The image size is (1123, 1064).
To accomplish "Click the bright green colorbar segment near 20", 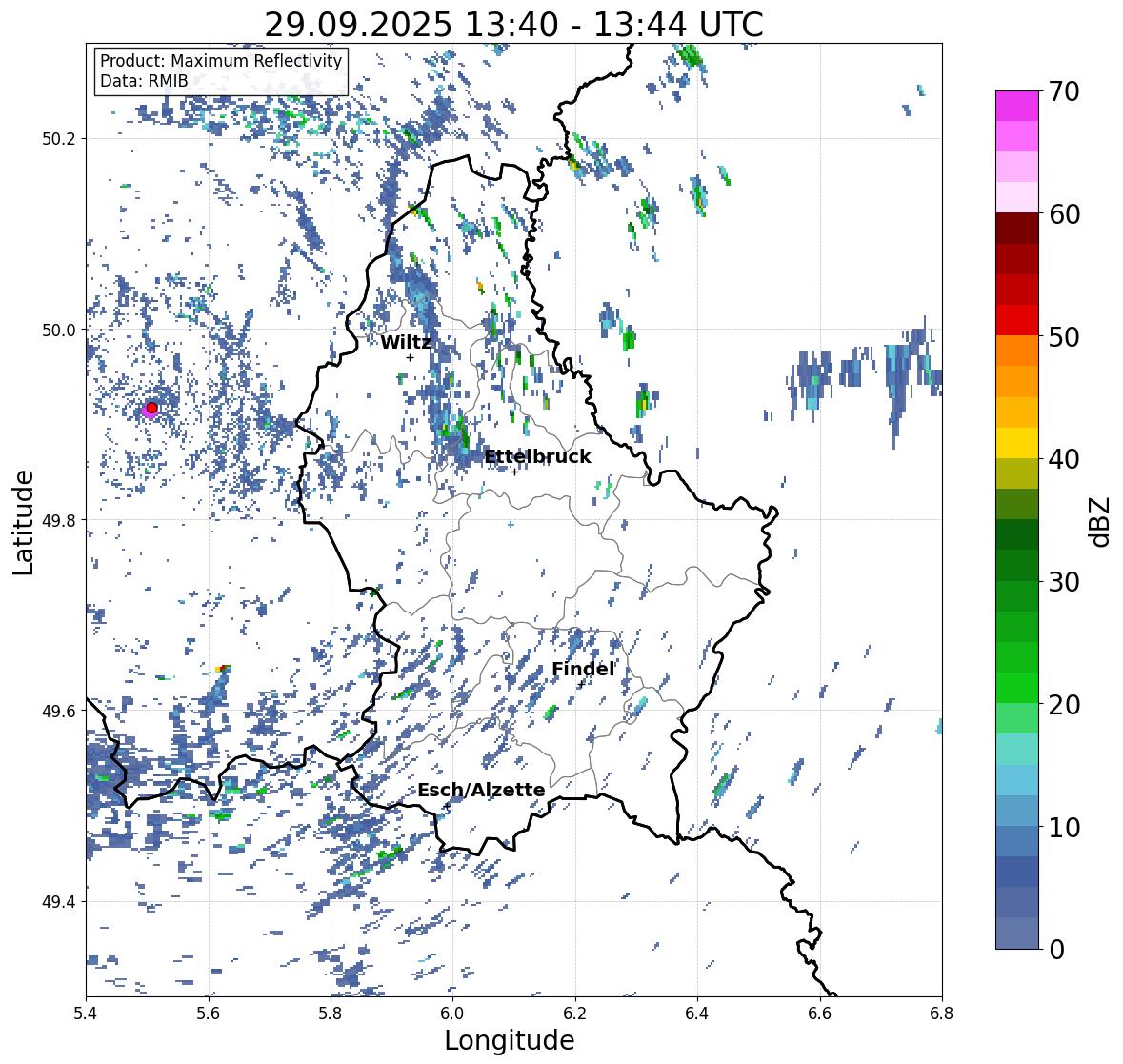I will point(1017,688).
